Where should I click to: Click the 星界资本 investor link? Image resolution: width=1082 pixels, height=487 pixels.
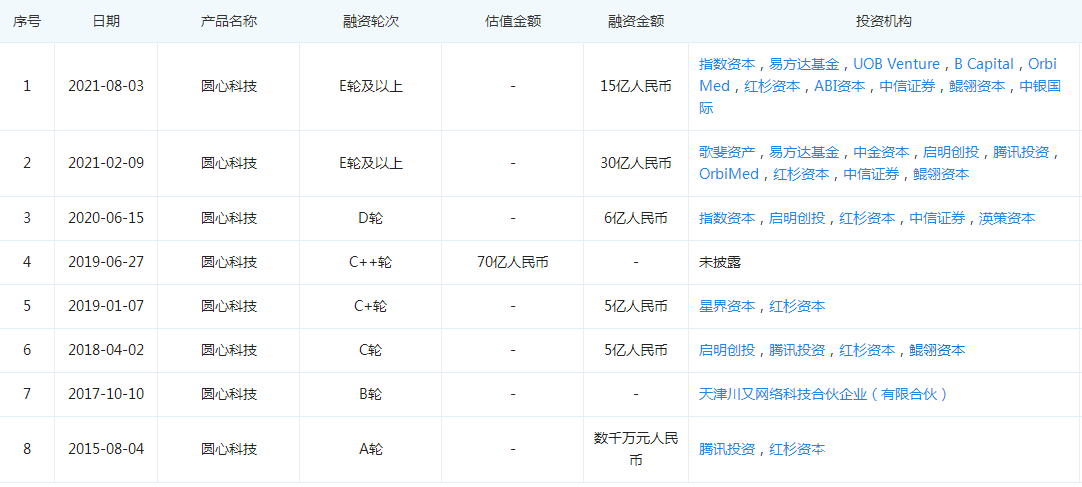point(727,306)
